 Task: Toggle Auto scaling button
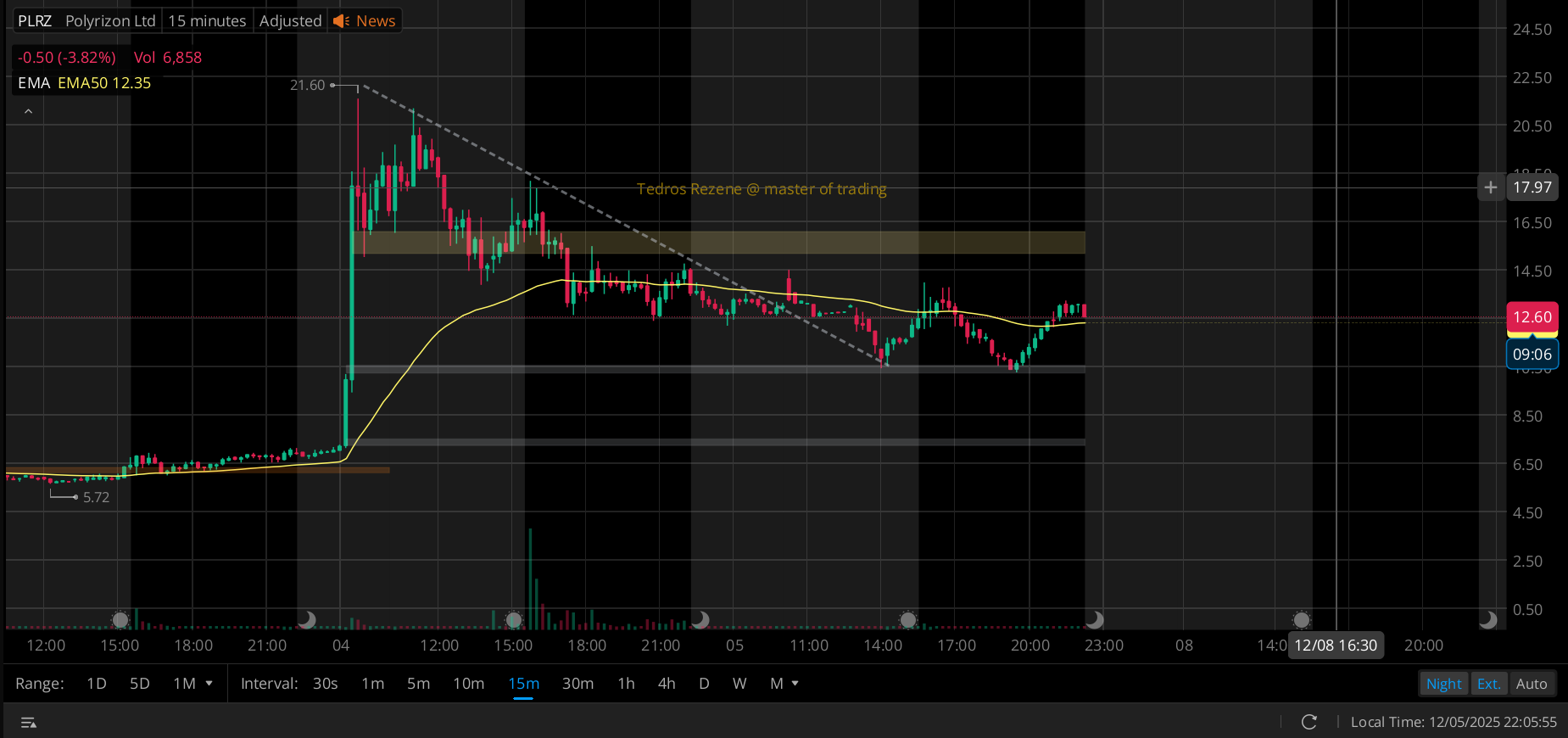click(x=1532, y=684)
